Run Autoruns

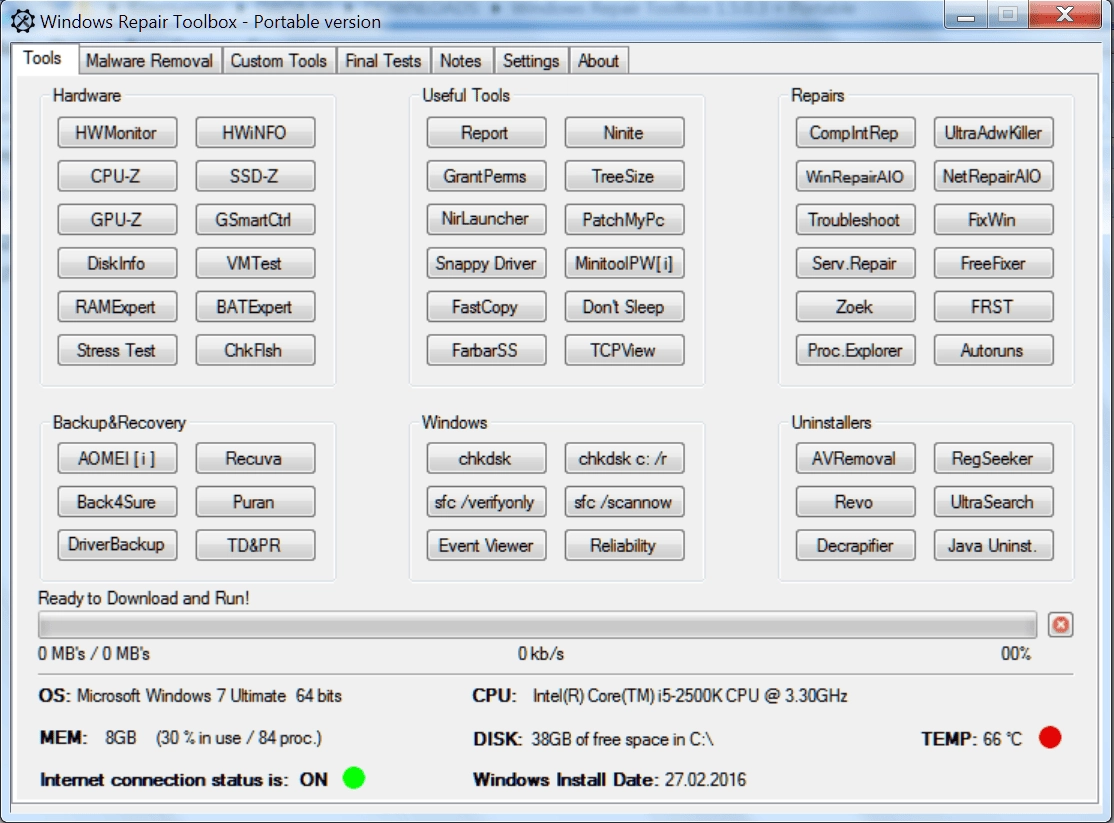tap(993, 350)
